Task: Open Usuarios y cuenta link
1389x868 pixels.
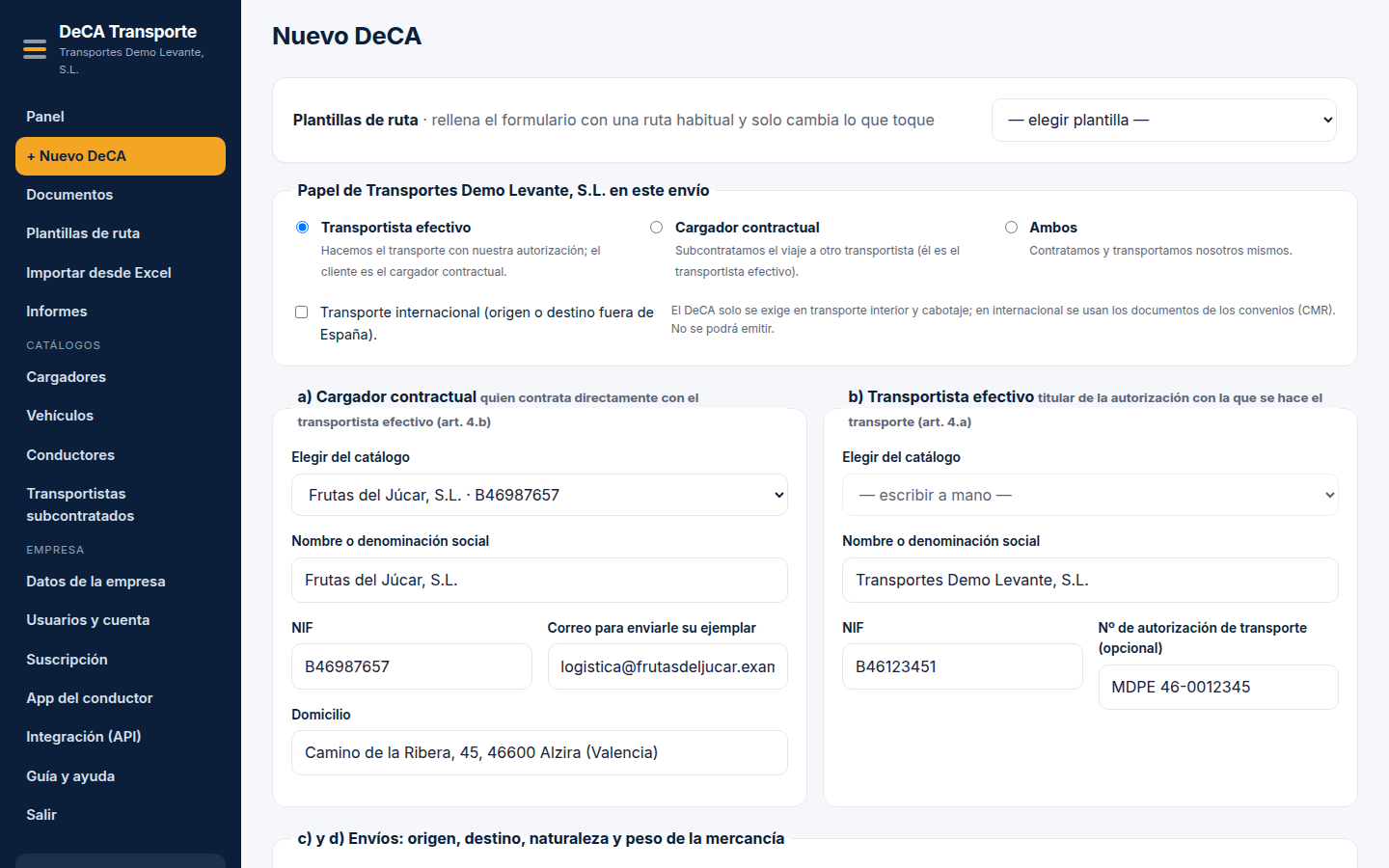Action: pos(121,620)
